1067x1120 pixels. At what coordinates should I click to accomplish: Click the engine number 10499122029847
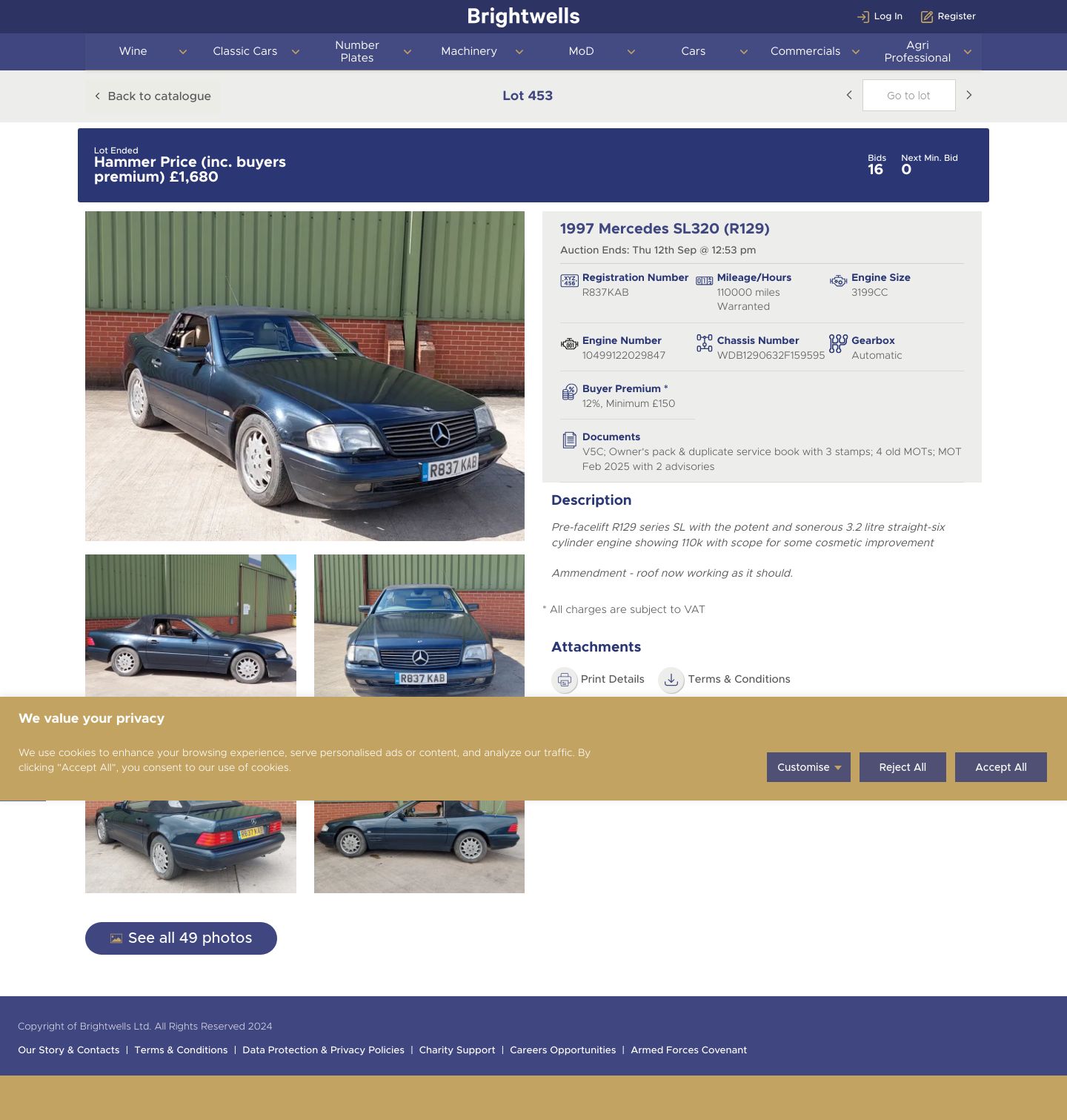click(624, 356)
